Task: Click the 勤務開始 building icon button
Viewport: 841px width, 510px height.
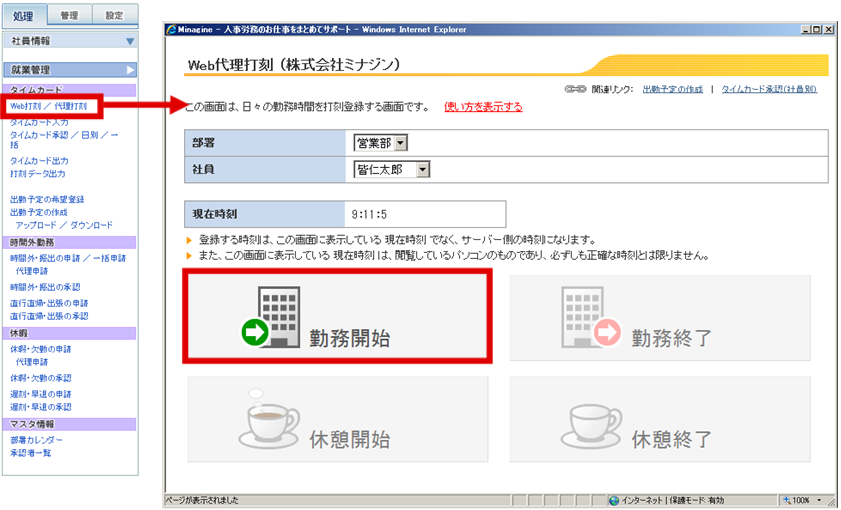Action: [x=337, y=317]
